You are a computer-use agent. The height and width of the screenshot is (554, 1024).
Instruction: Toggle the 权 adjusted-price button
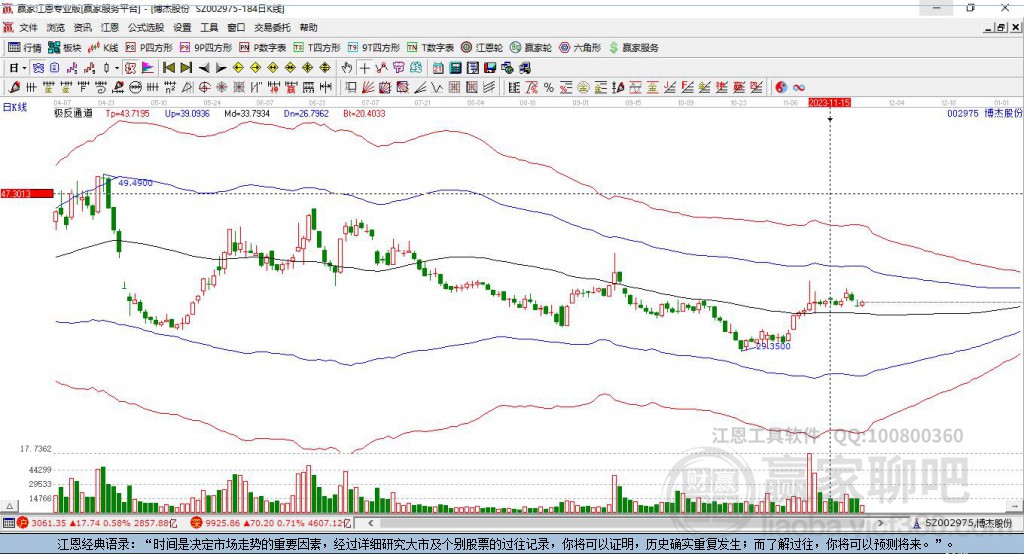pos(131,68)
